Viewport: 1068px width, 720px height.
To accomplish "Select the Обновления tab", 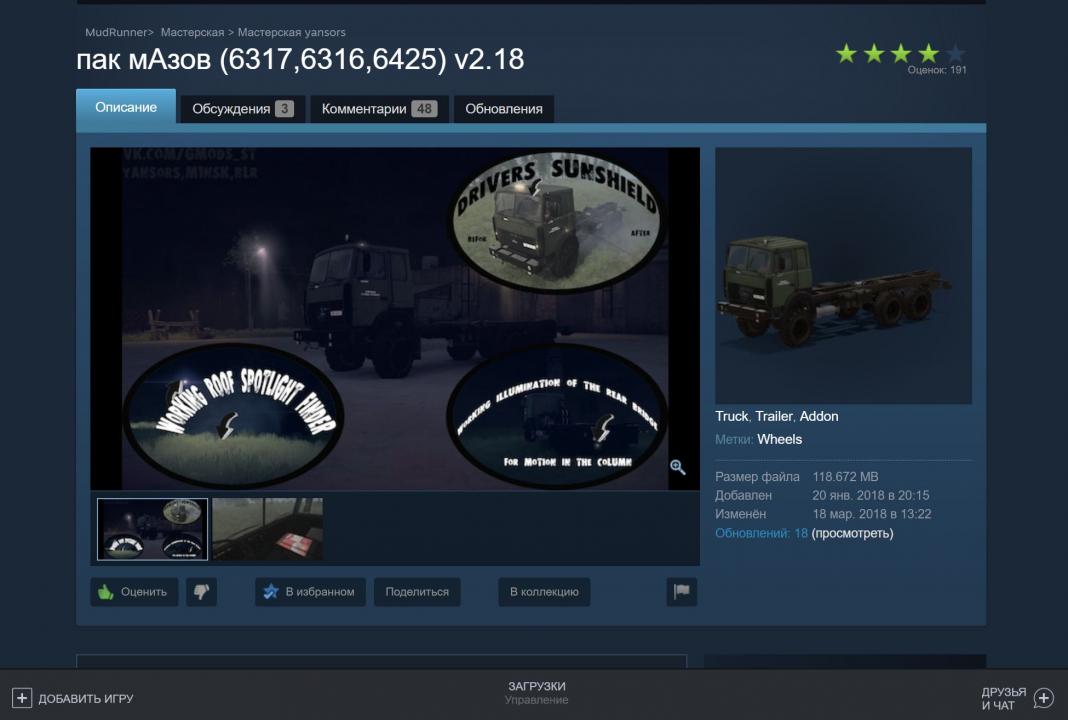I will 504,109.
